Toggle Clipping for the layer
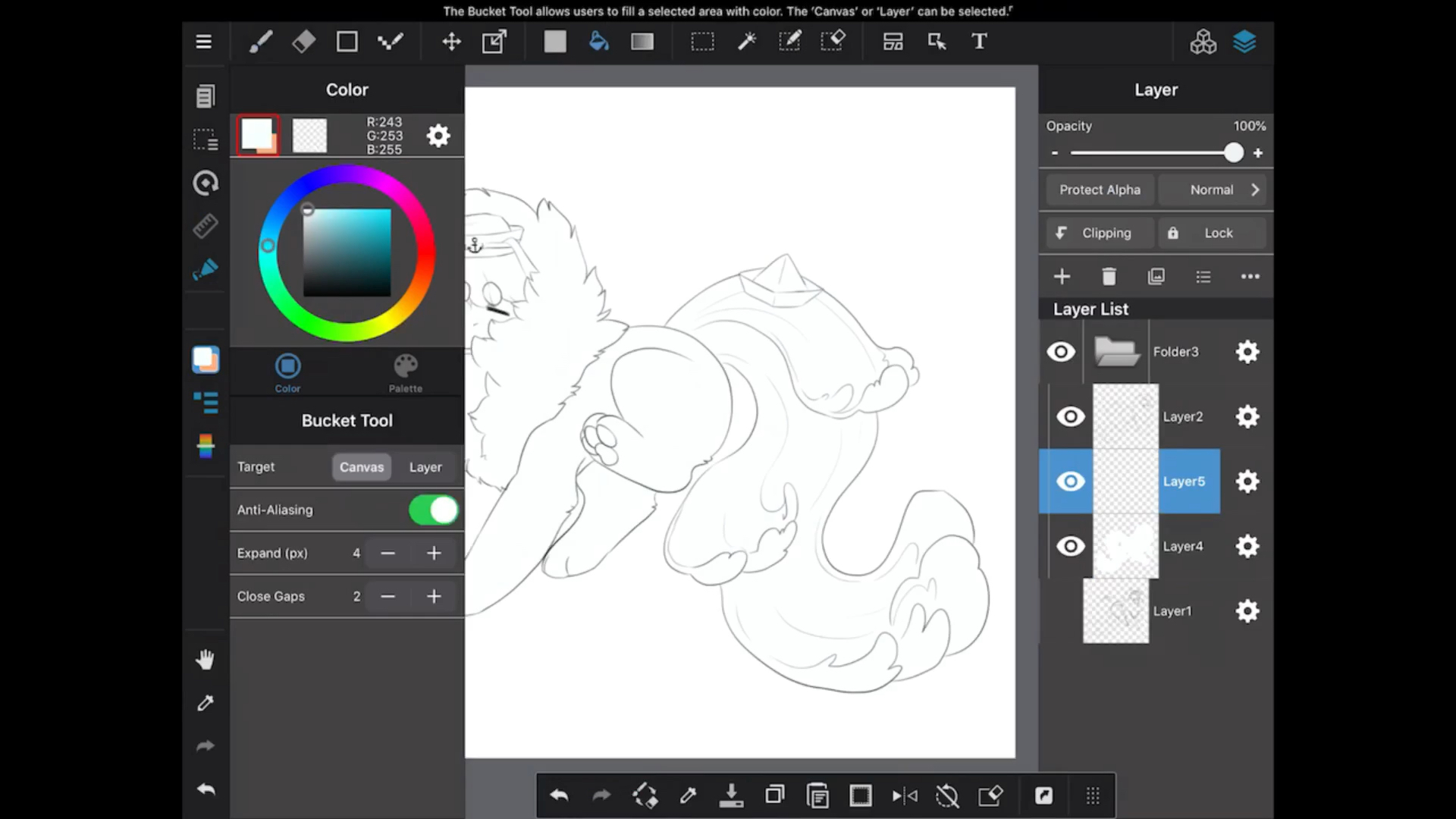The image size is (1456, 819). [1100, 233]
